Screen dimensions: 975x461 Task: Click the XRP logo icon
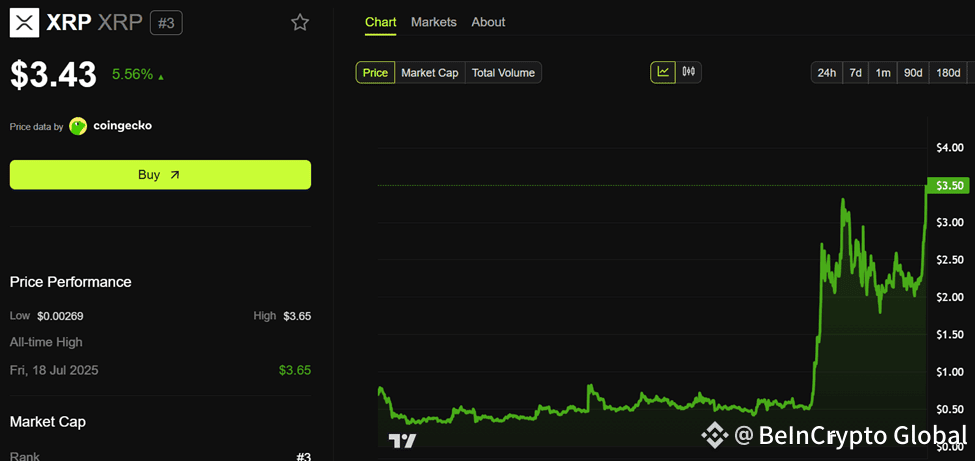coord(25,22)
